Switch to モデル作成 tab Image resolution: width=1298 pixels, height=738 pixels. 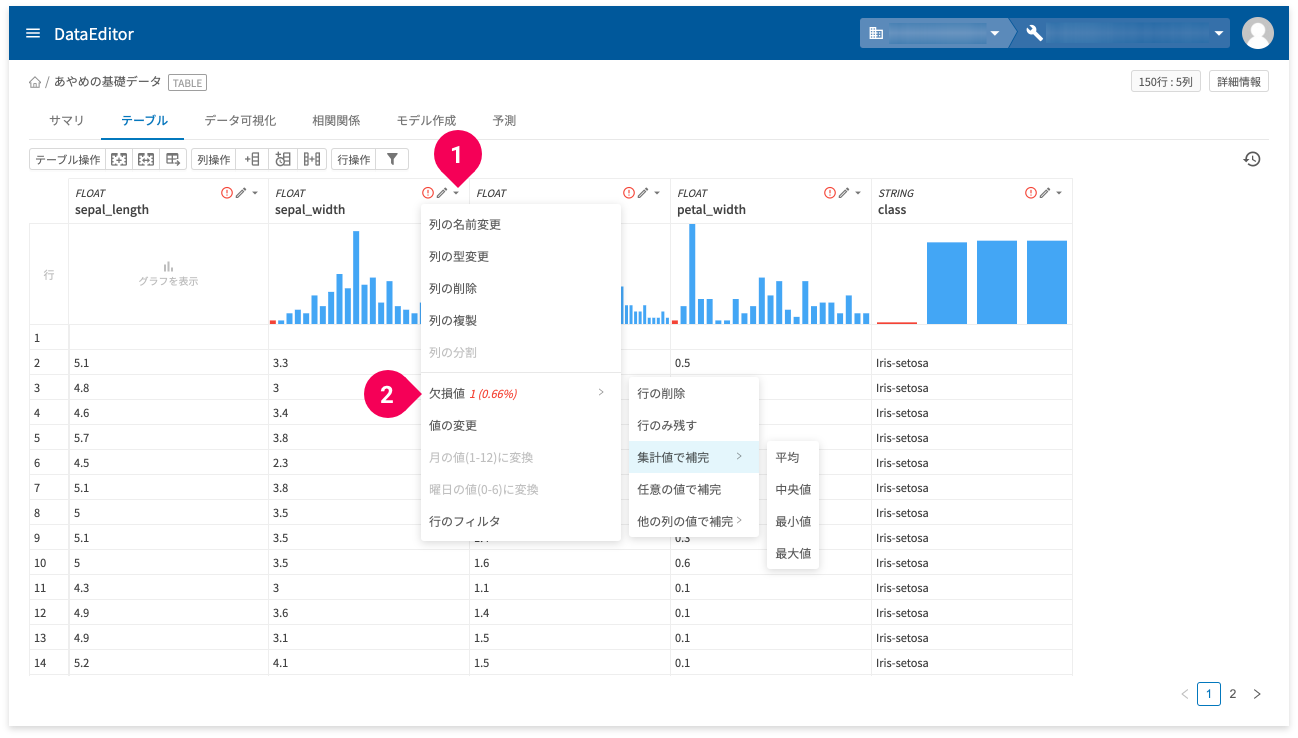[x=426, y=120]
